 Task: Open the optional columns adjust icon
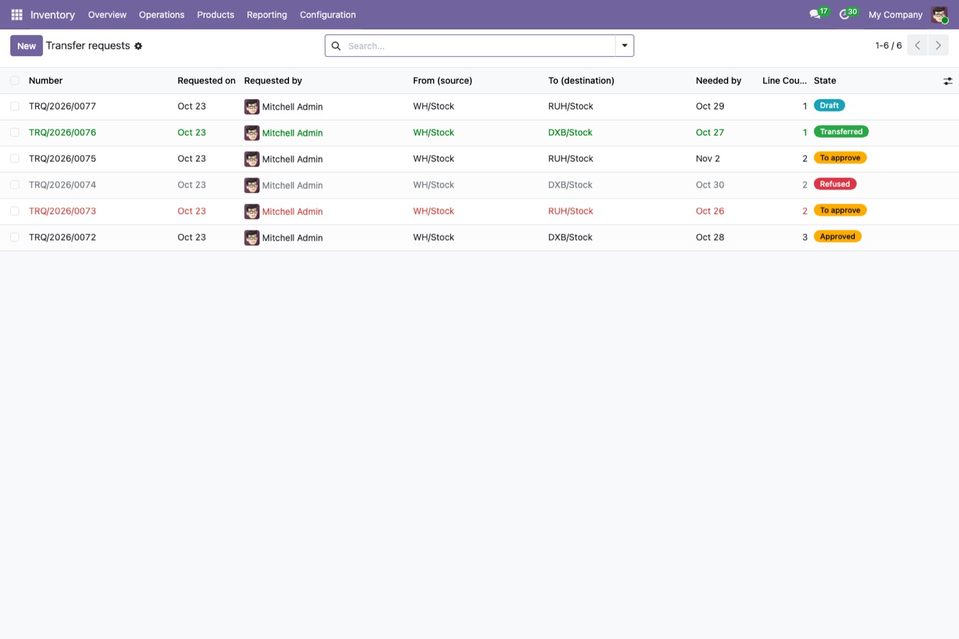coord(947,81)
